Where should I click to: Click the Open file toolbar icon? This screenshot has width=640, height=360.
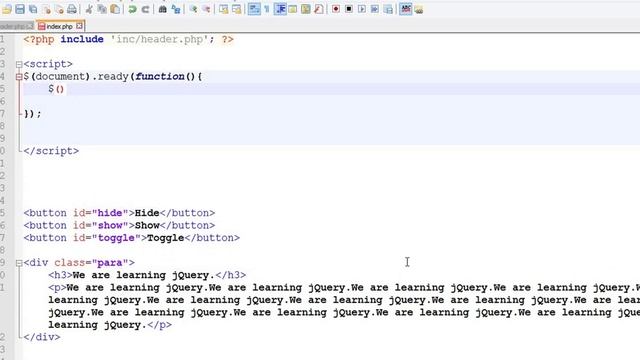(x=7, y=9)
